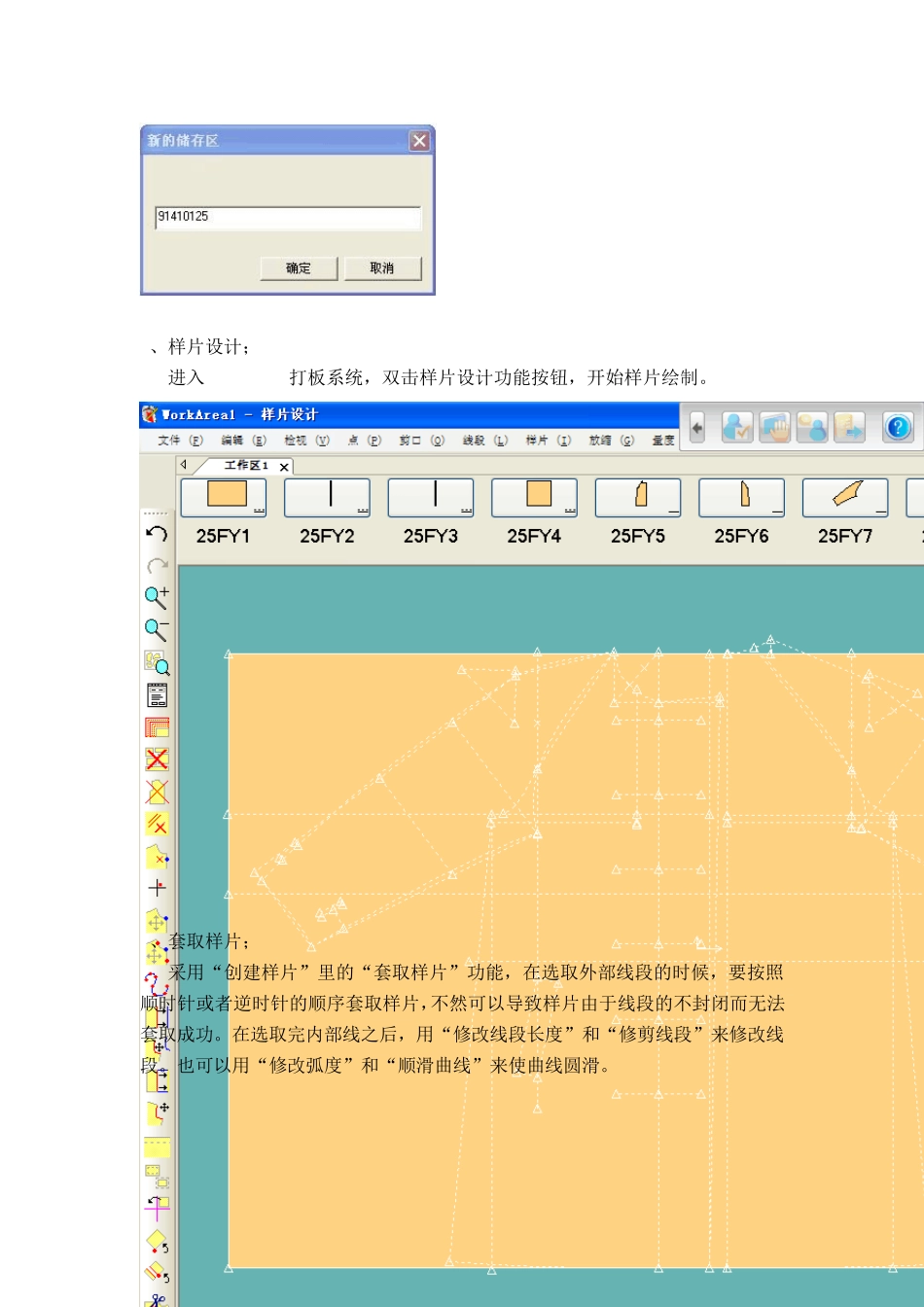
Task: Click the undo arrow in the left toolbar
Action: 157,534
